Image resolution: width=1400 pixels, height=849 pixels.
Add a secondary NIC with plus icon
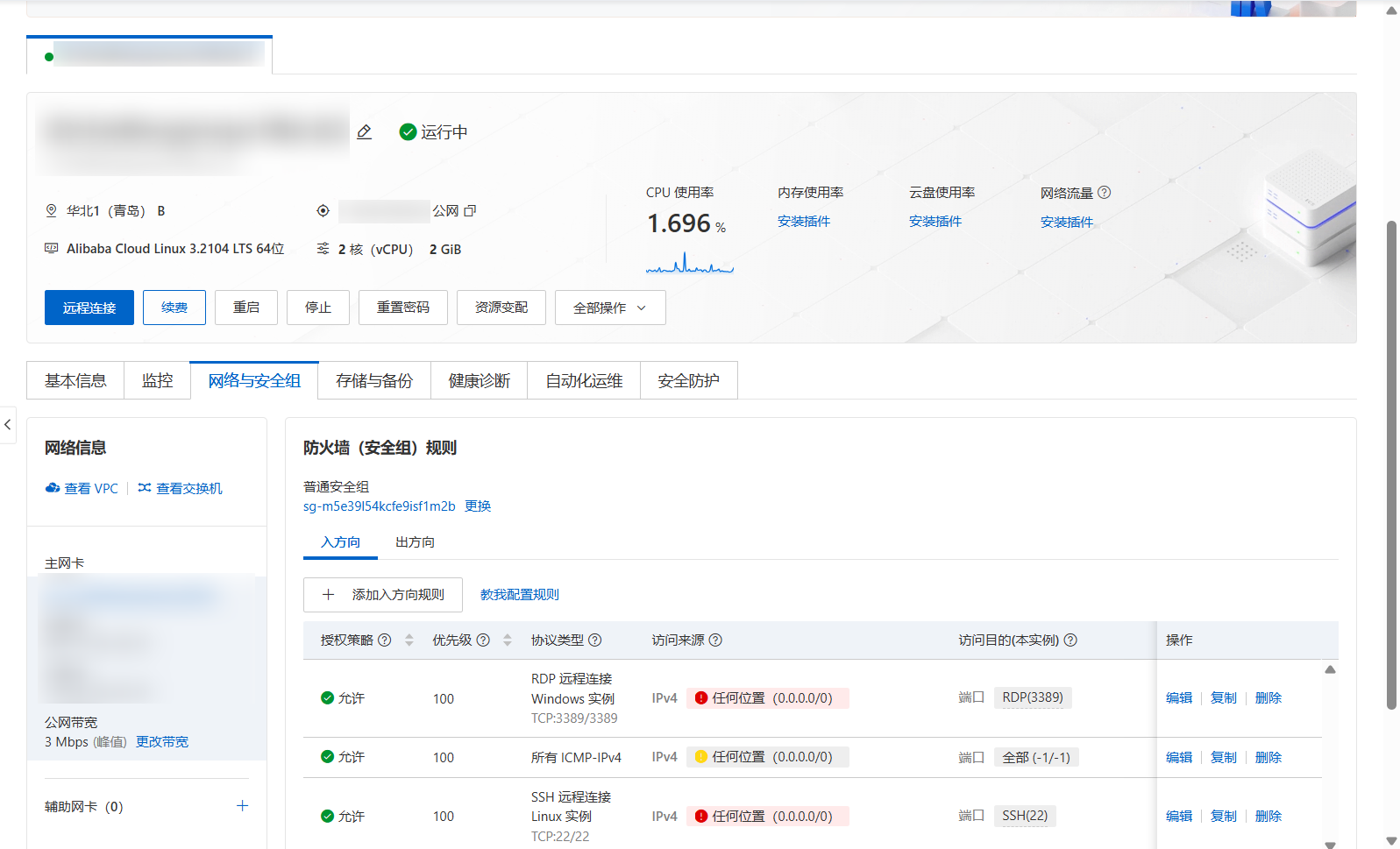tap(243, 806)
